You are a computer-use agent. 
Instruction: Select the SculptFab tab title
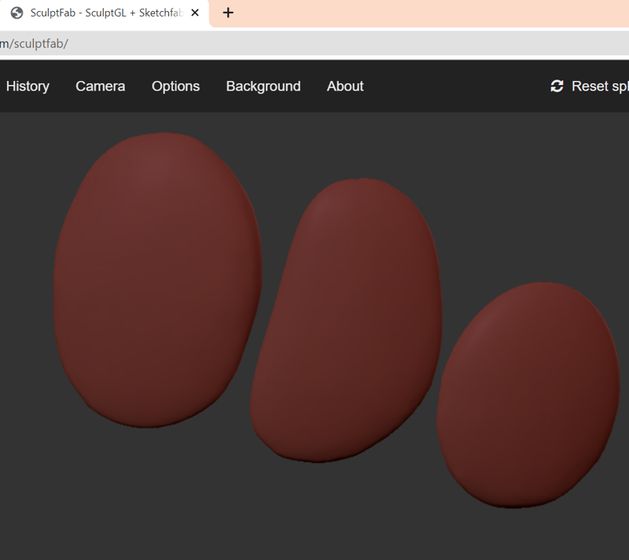(x=107, y=13)
